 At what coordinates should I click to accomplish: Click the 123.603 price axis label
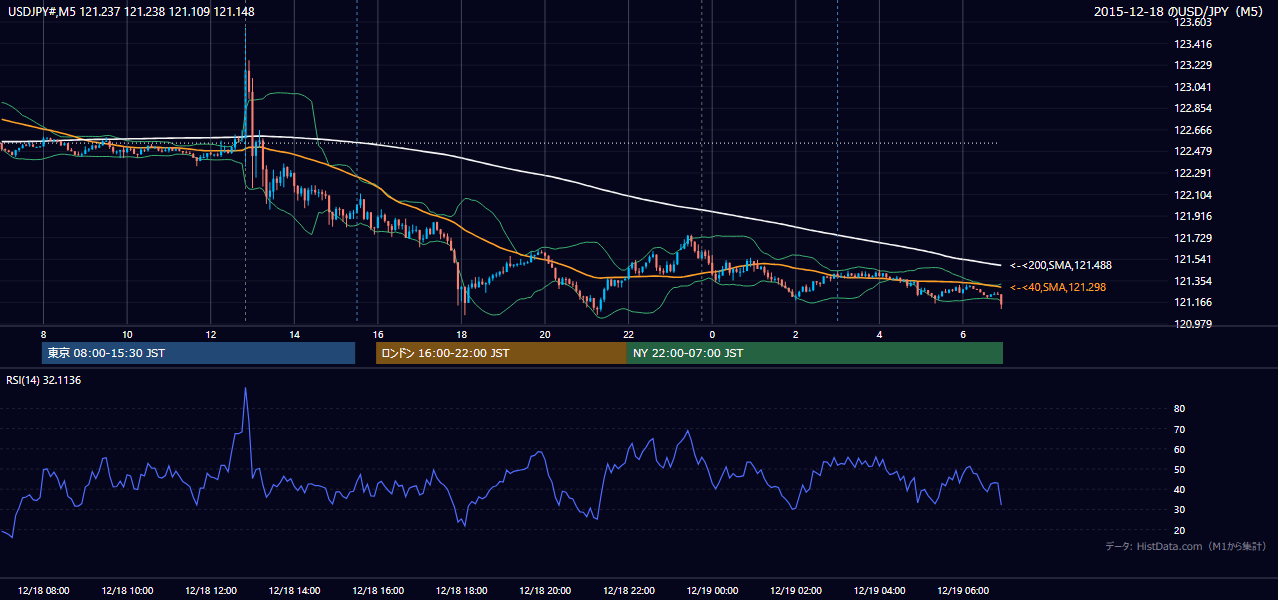pyautogui.click(x=1192, y=22)
